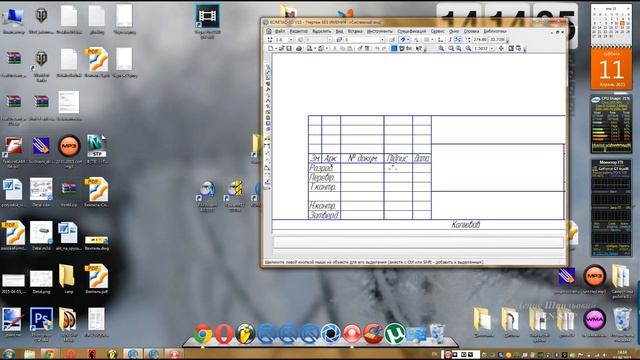Click the purple WMA desktop icon
Viewport: 640px width, 360px height.
pyautogui.click(x=595, y=320)
